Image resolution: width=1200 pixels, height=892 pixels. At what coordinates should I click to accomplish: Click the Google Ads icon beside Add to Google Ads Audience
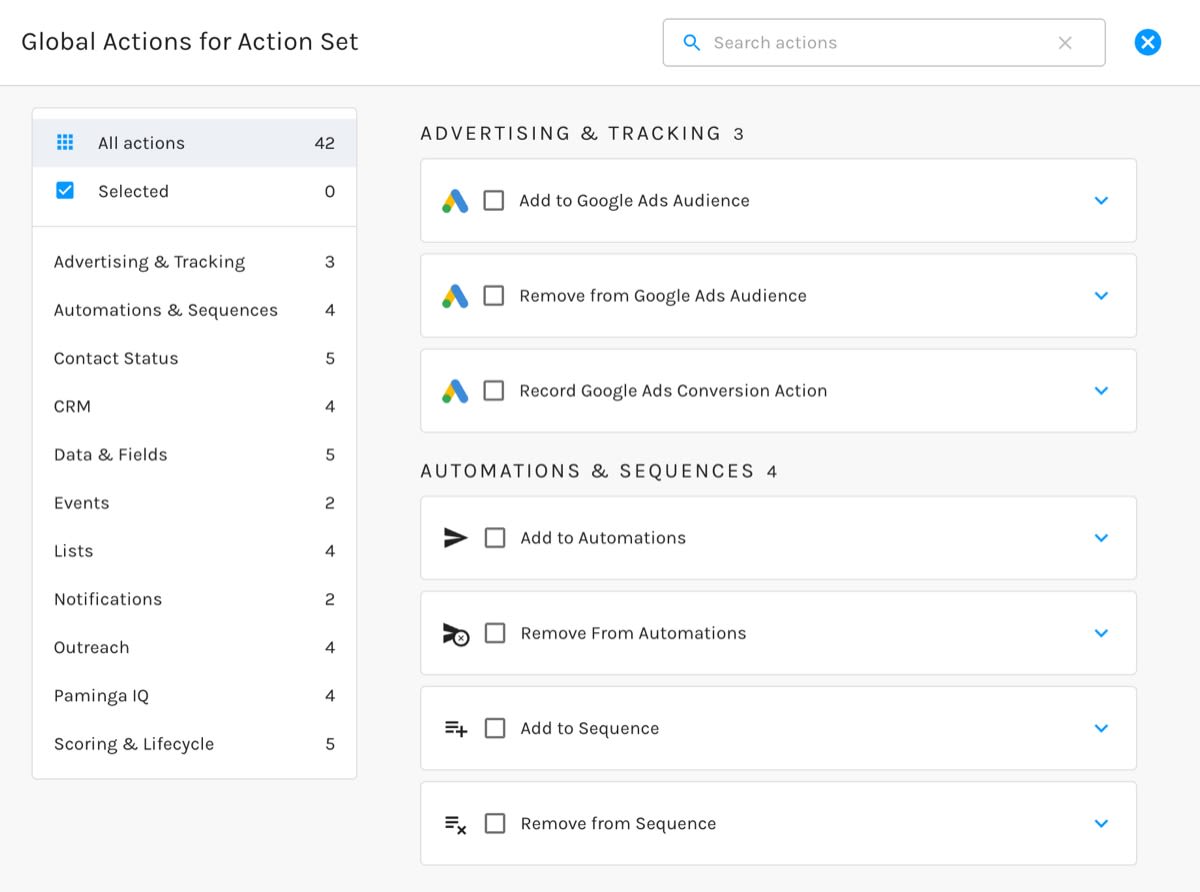click(455, 201)
